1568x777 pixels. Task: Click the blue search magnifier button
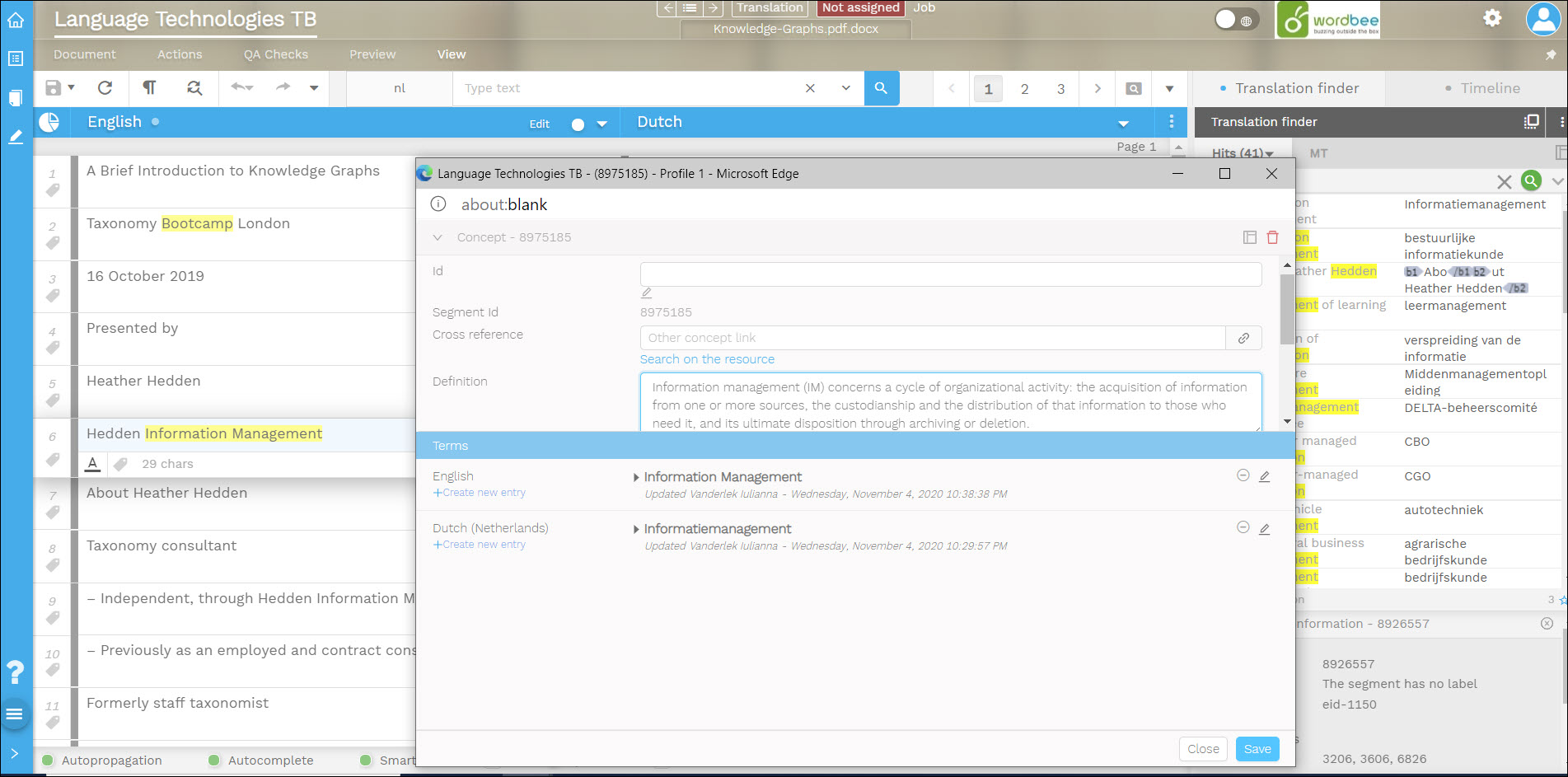click(881, 88)
